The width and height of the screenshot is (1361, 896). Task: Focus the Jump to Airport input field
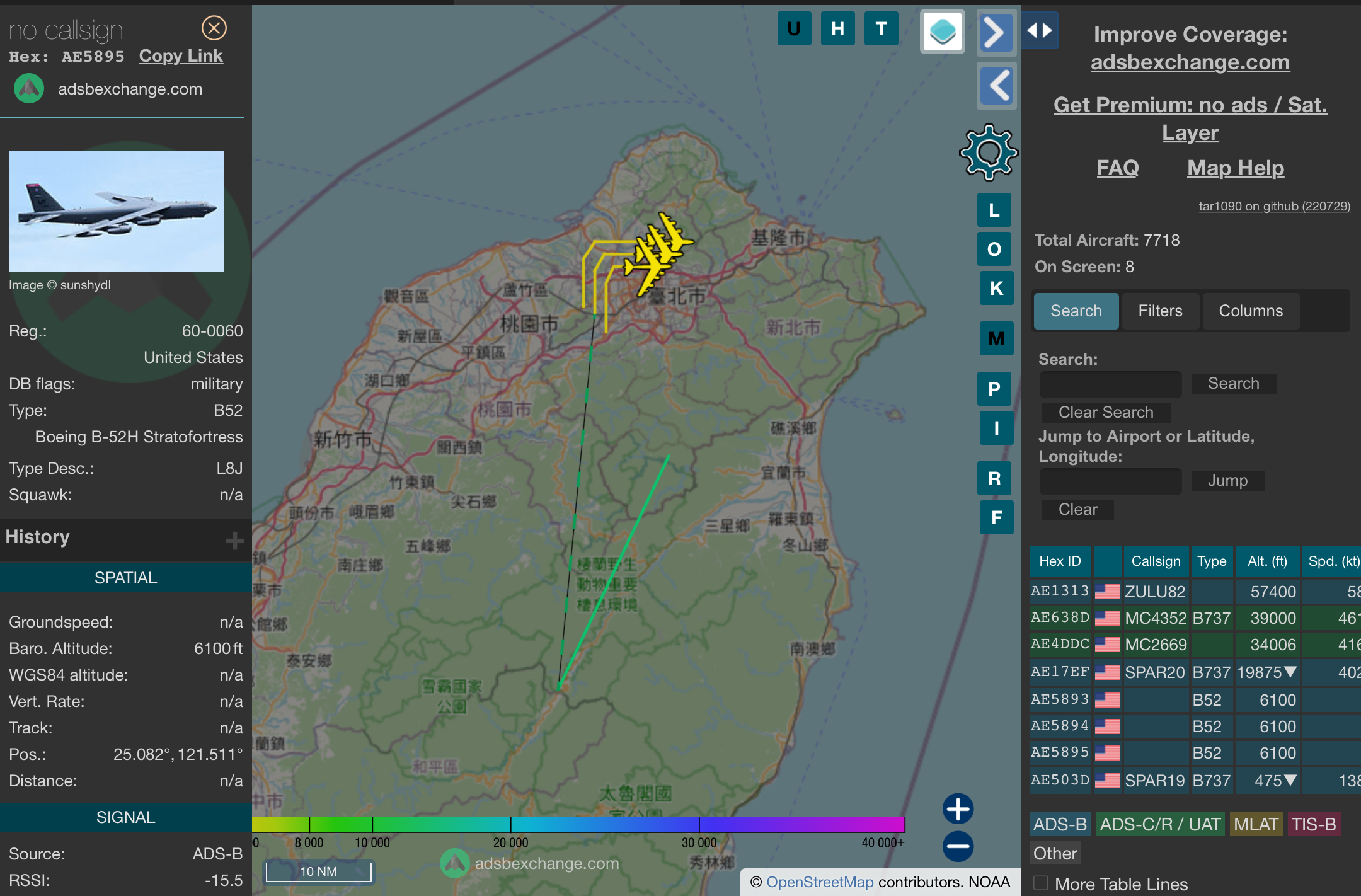(x=1110, y=481)
